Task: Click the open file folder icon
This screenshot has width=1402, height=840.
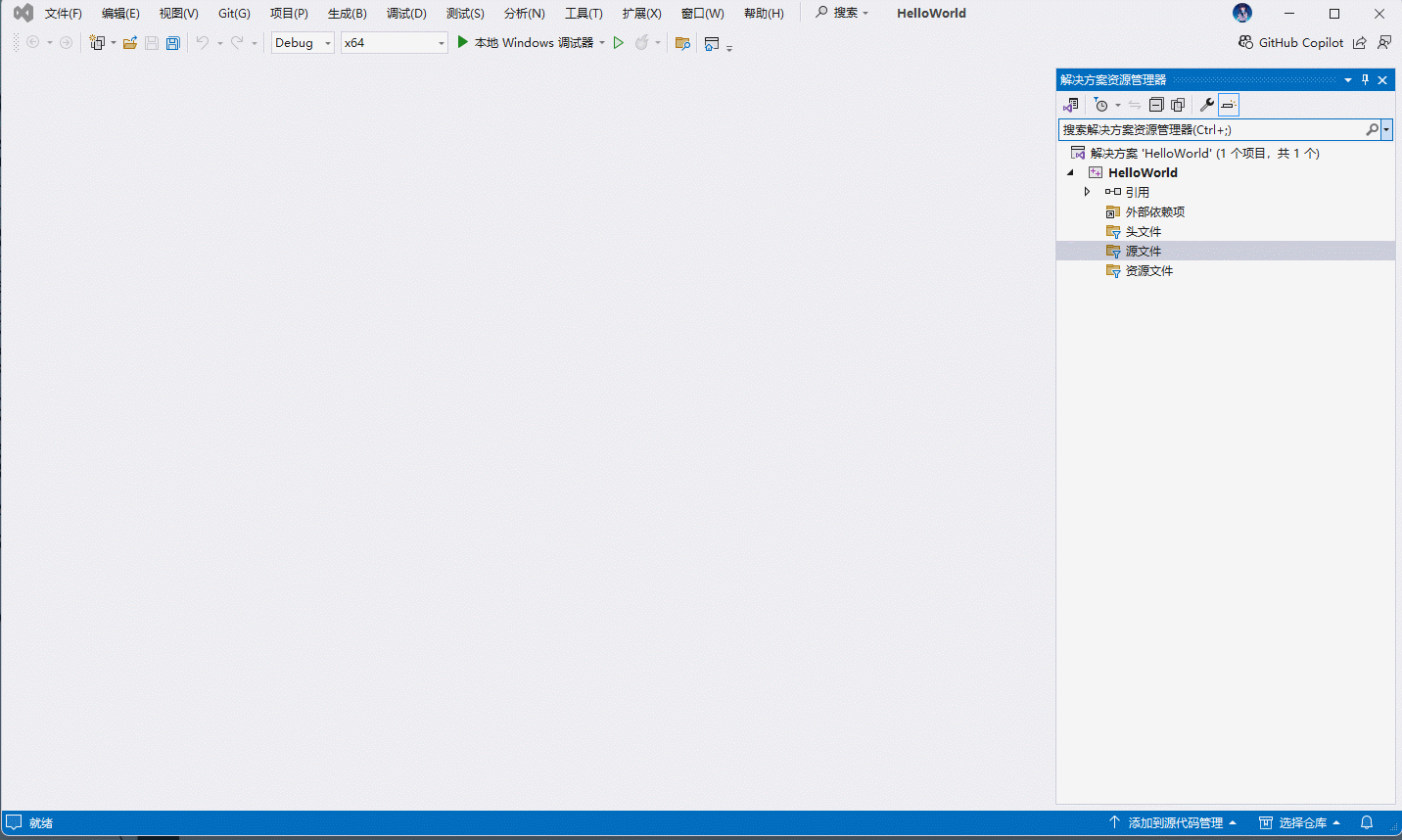Action: pos(129,43)
